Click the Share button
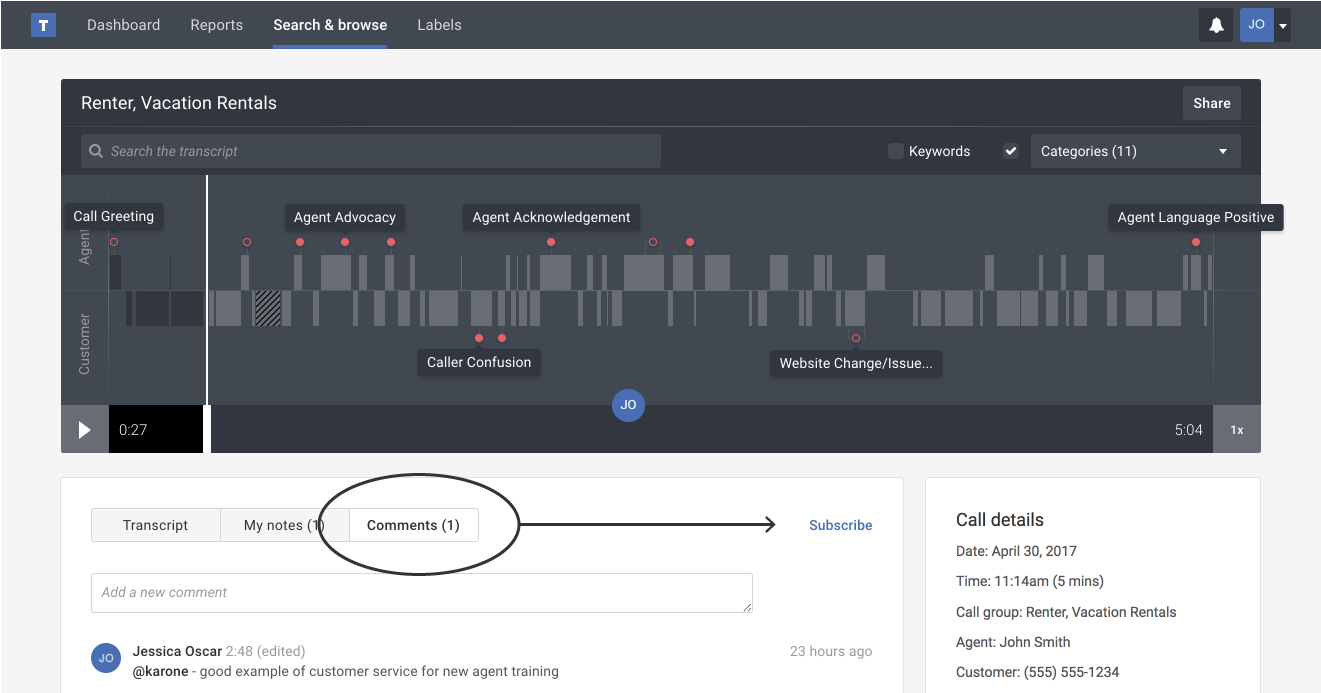This screenshot has height=693, width=1321. [x=1211, y=103]
